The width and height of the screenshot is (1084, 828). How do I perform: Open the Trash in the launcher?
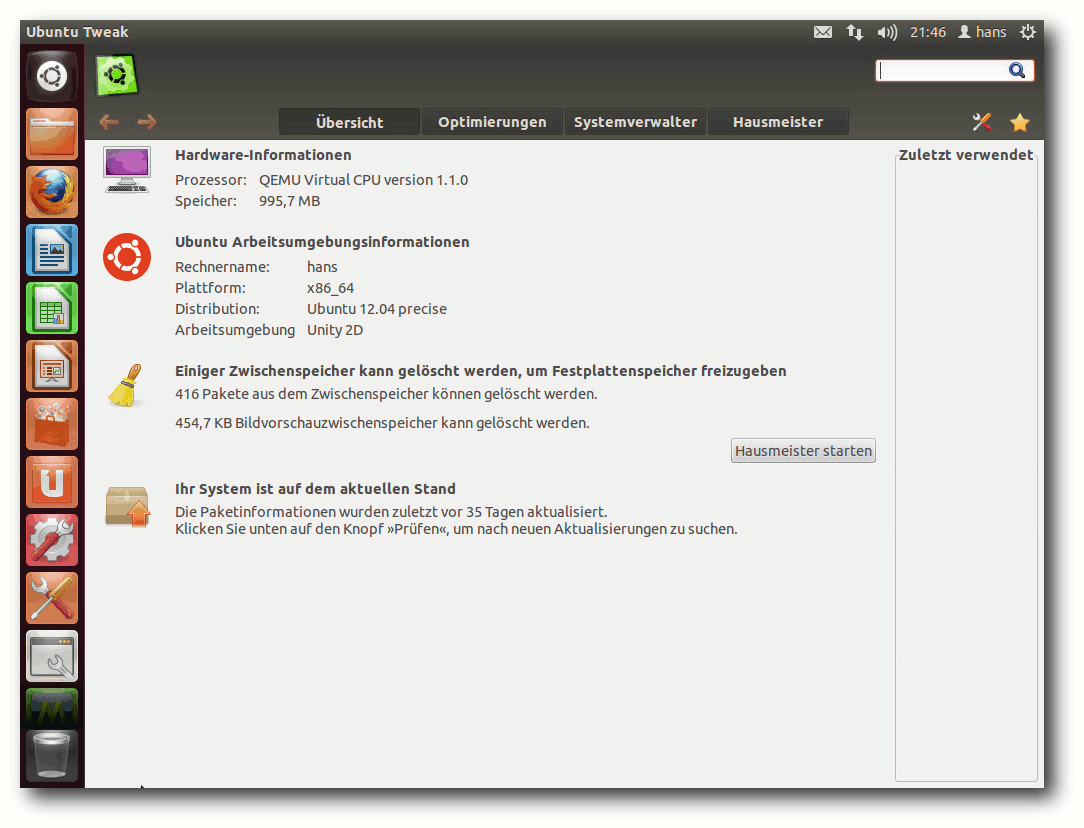pos(52,756)
